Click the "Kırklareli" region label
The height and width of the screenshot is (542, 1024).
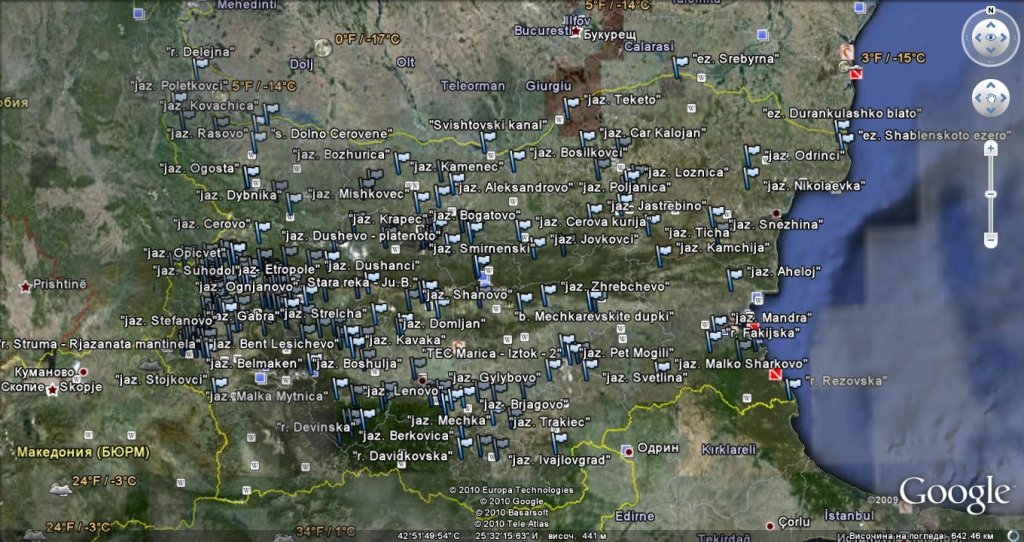tap(728, 449)
